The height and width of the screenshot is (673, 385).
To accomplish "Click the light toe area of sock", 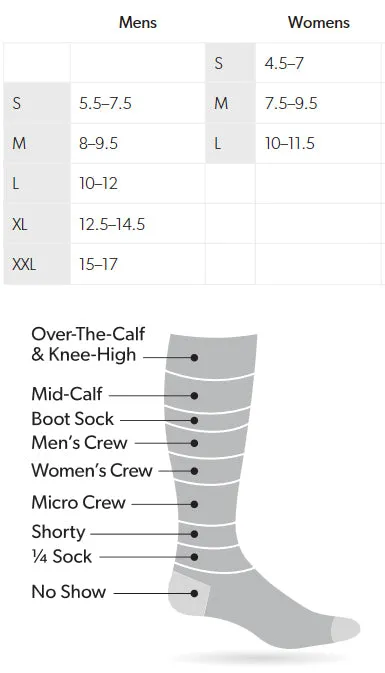I will 345,630.
